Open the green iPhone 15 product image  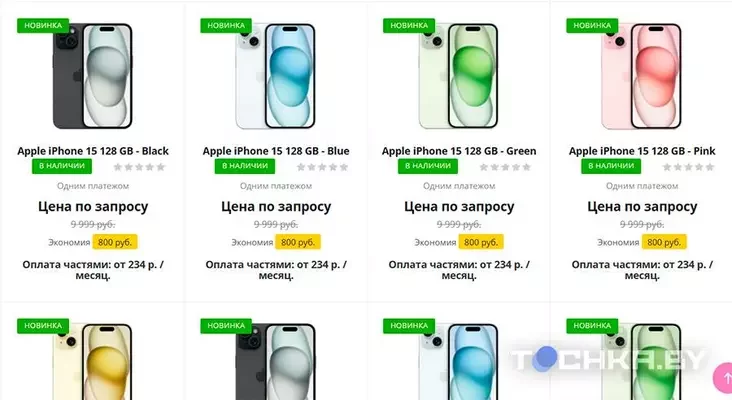(458, 76)
